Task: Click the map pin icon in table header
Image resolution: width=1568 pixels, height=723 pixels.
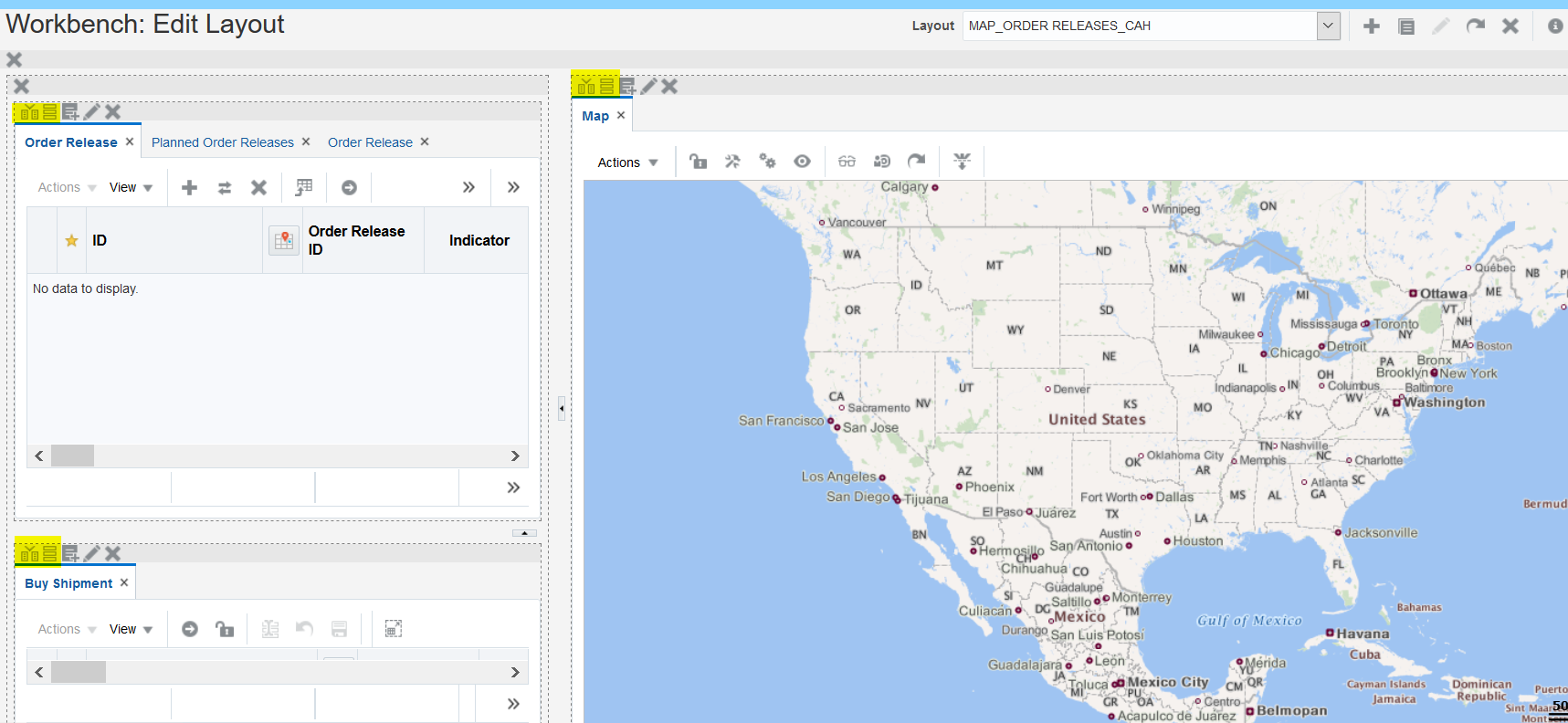Action: tap(284, 240)
